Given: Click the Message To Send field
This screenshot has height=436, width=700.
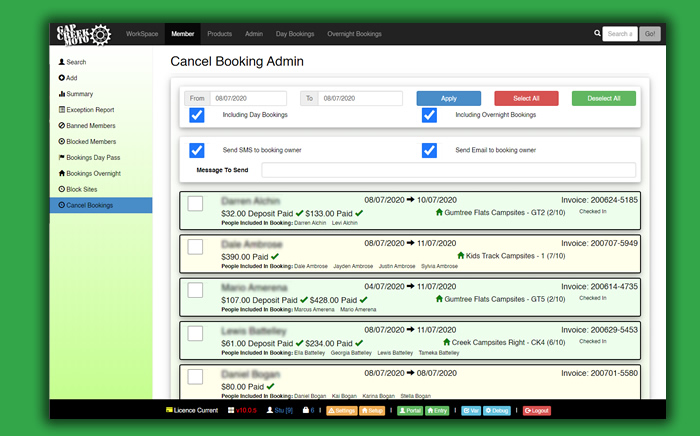Looking at the screenshot, I should (449, 170).
